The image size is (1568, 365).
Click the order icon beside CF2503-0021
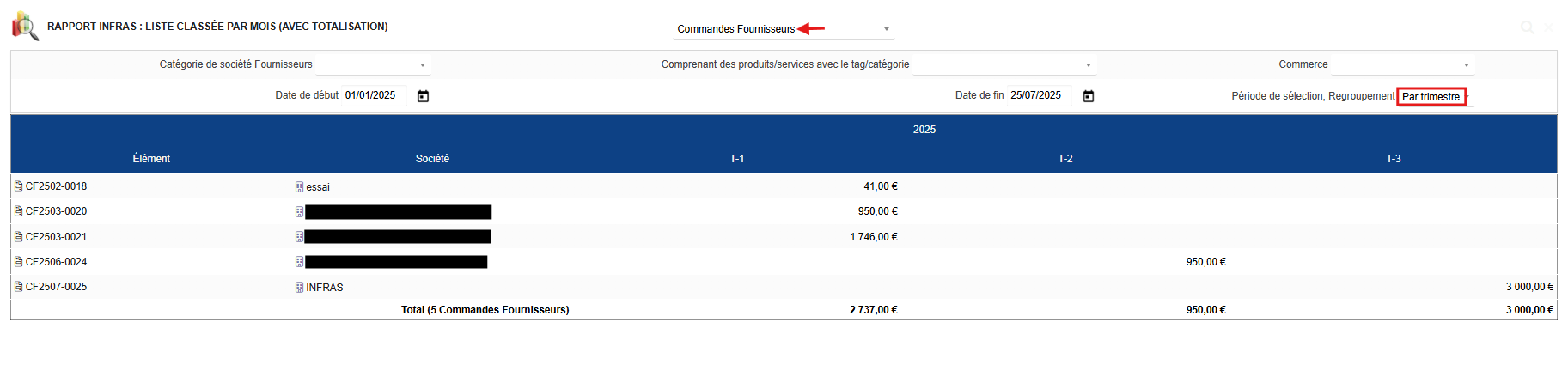click(x=18, y=237)
